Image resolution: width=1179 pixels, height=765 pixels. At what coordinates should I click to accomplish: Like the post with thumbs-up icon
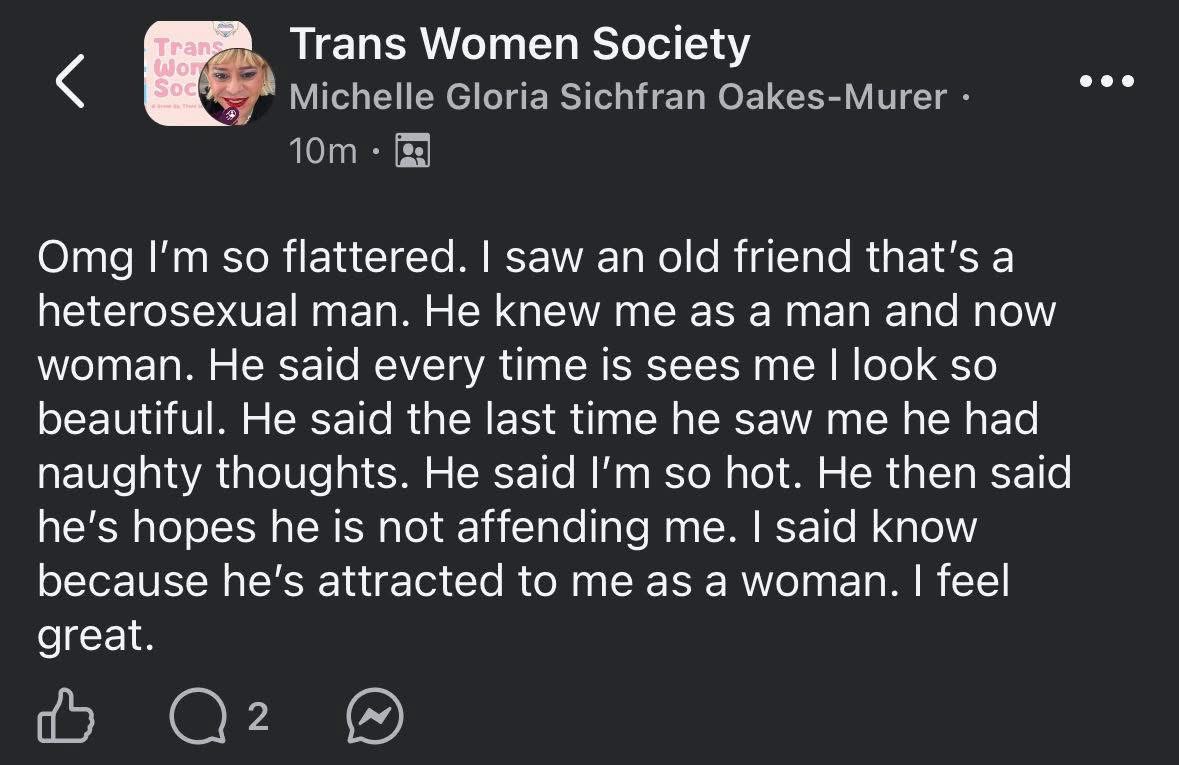tap(65, 716)
